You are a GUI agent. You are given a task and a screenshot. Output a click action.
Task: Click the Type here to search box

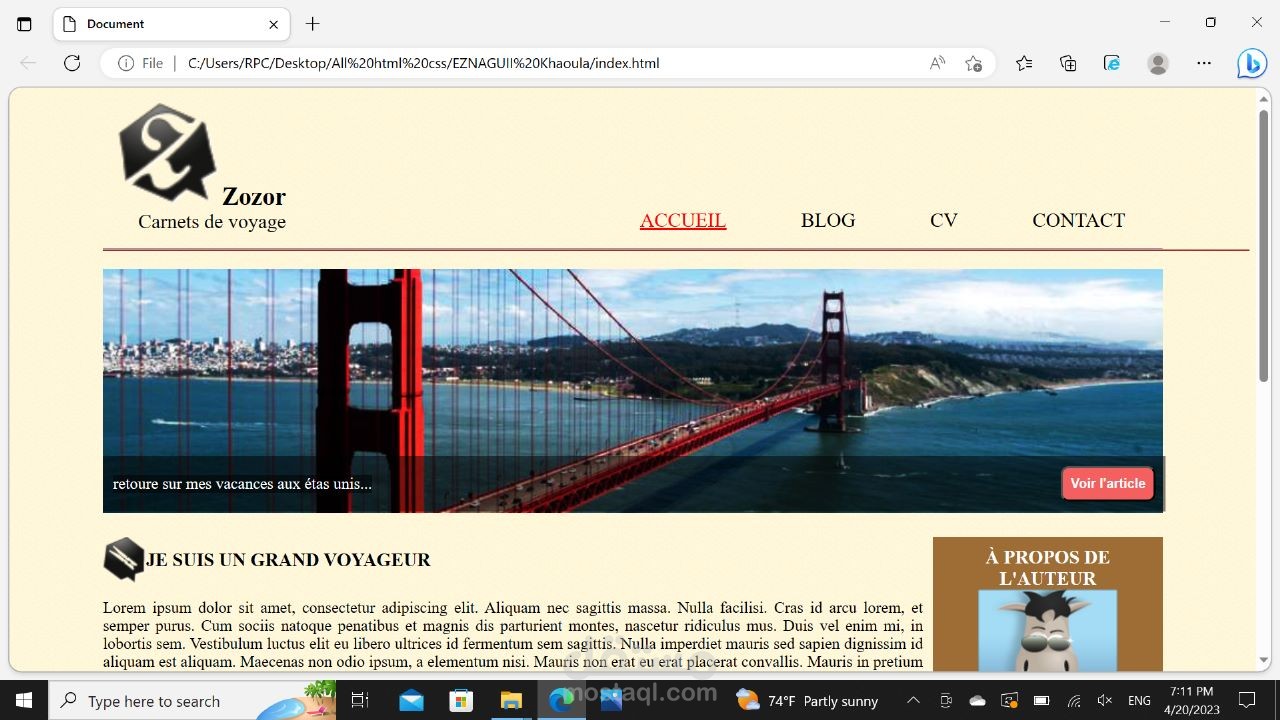pos(194,700)
